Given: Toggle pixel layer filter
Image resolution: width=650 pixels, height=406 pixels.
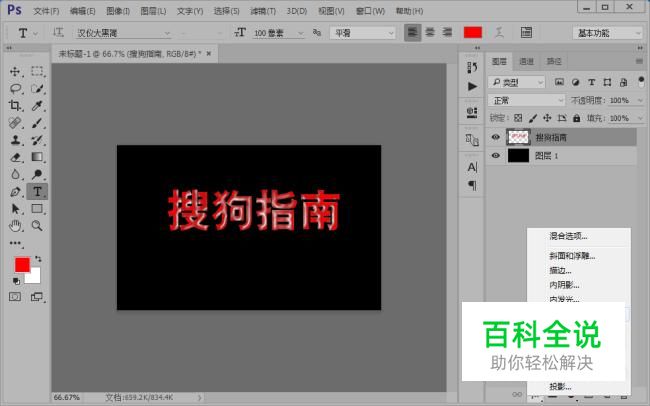Looking at the screenshot, I should tap(559, 82).
